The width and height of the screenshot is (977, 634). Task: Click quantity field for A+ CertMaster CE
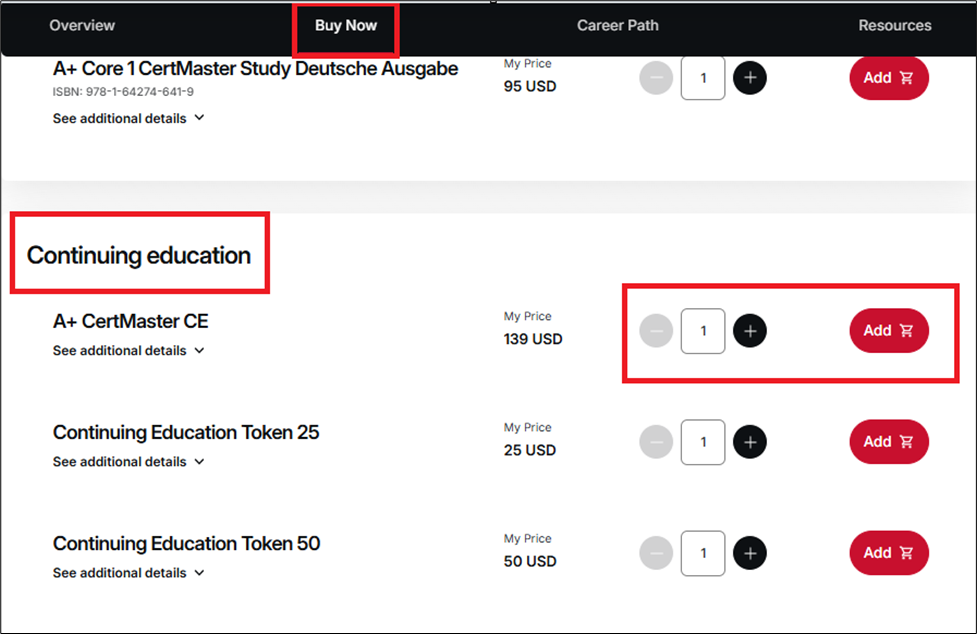click(x=703, y=331)
